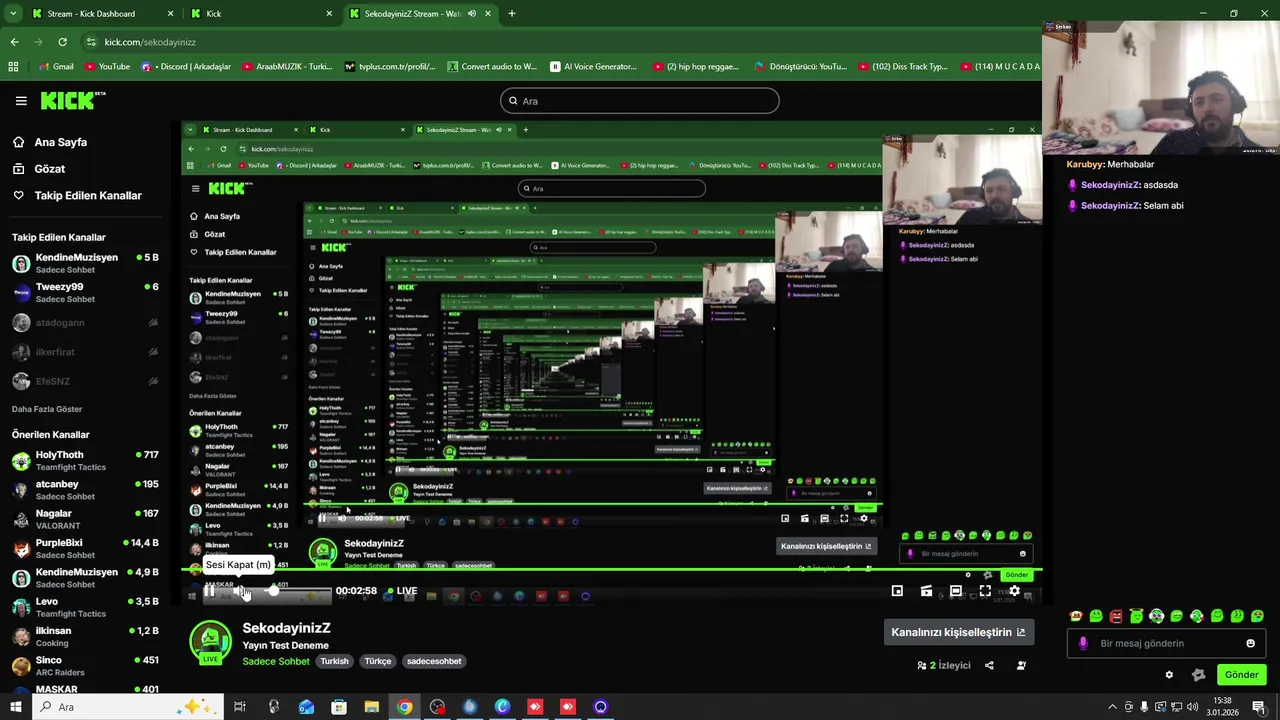The height and width of the screenshot is (720, 1280).
Task: Click the chat message input field
Action: (1165, 643)
